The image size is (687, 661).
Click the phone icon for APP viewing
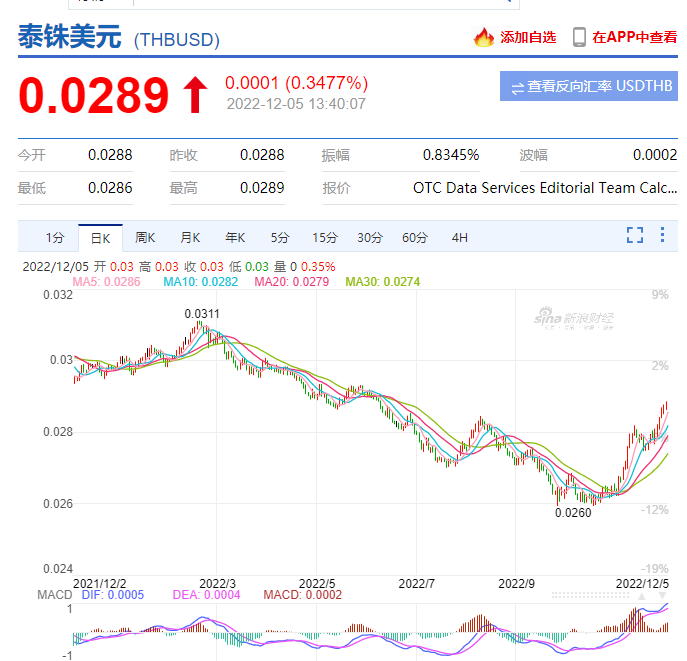pos(579,38)
